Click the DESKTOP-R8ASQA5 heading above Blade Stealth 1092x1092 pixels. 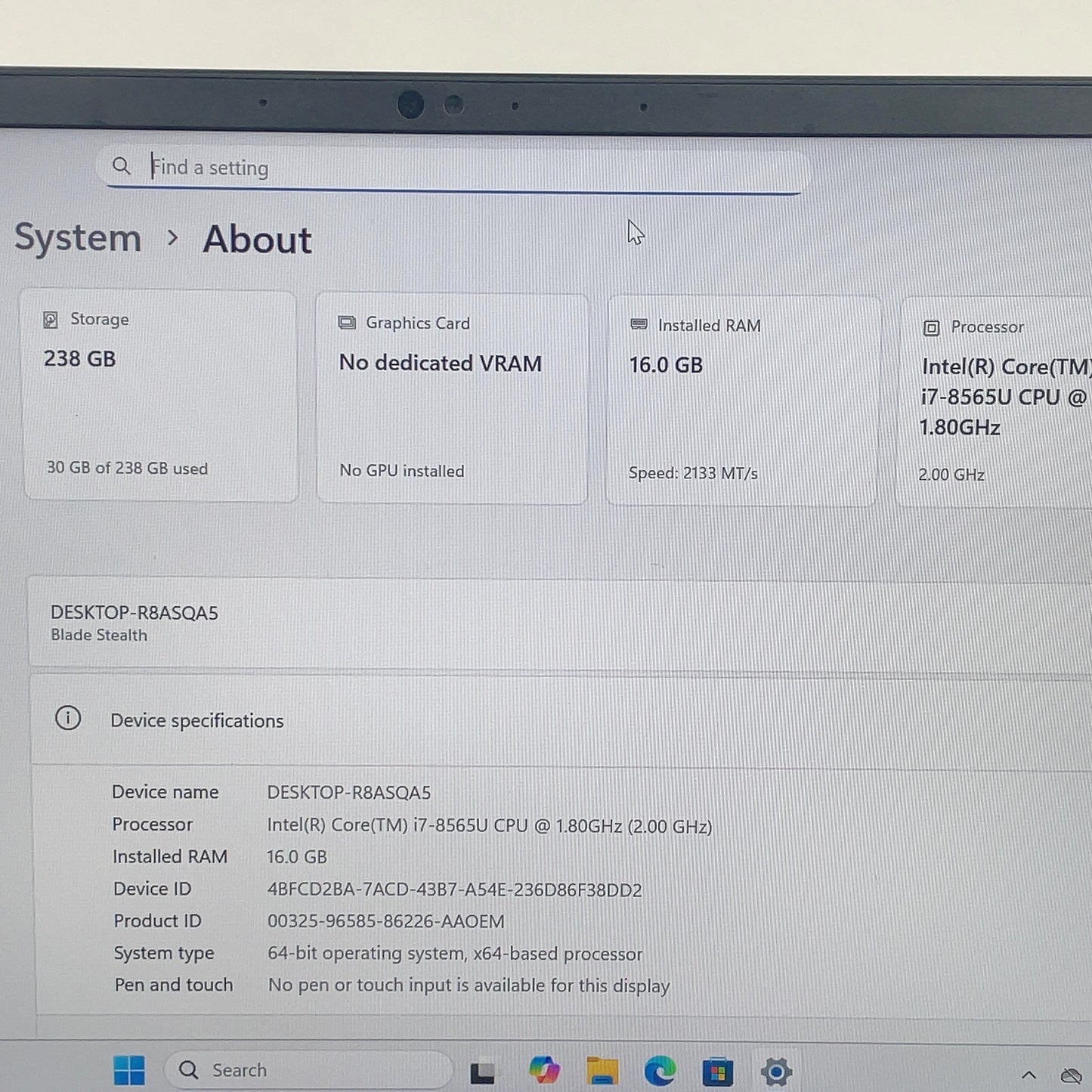(135, 613)
